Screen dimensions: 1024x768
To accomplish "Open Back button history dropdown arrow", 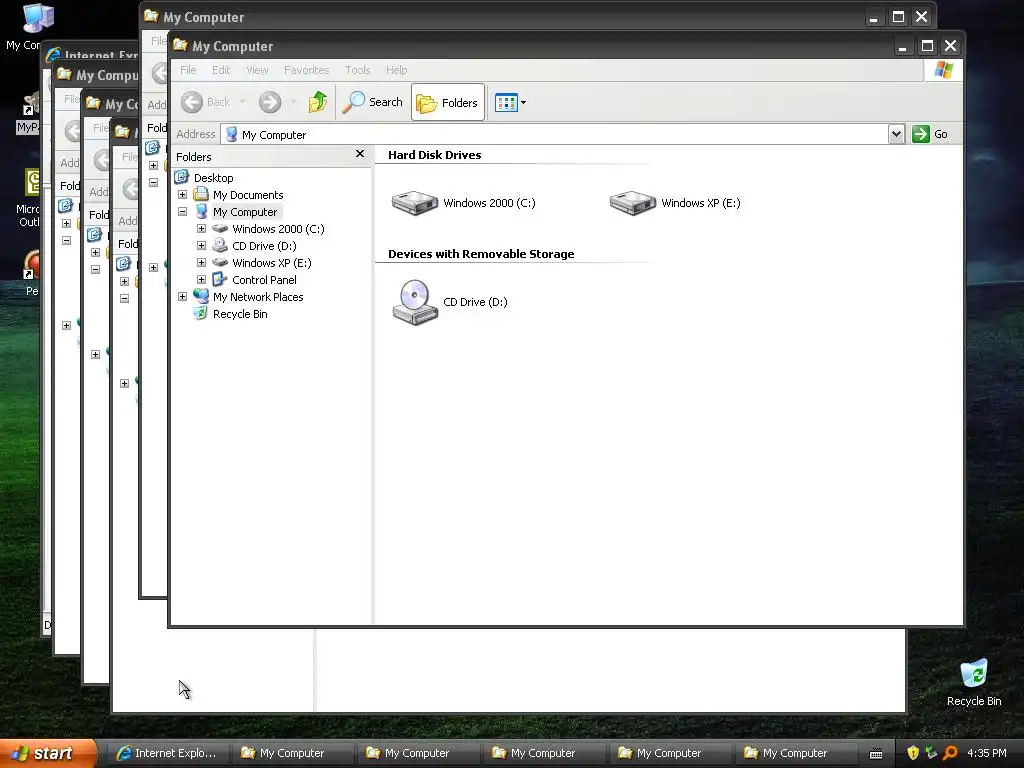I will 243,102.
